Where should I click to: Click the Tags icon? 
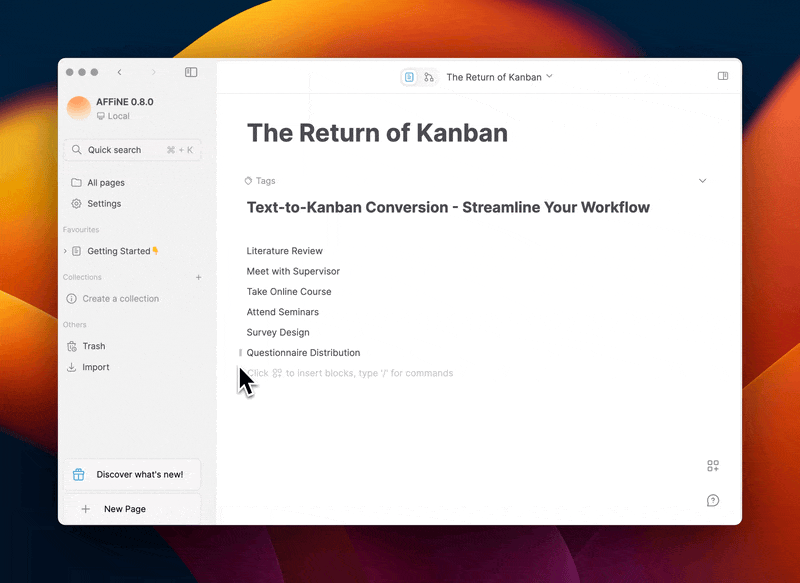248,181
